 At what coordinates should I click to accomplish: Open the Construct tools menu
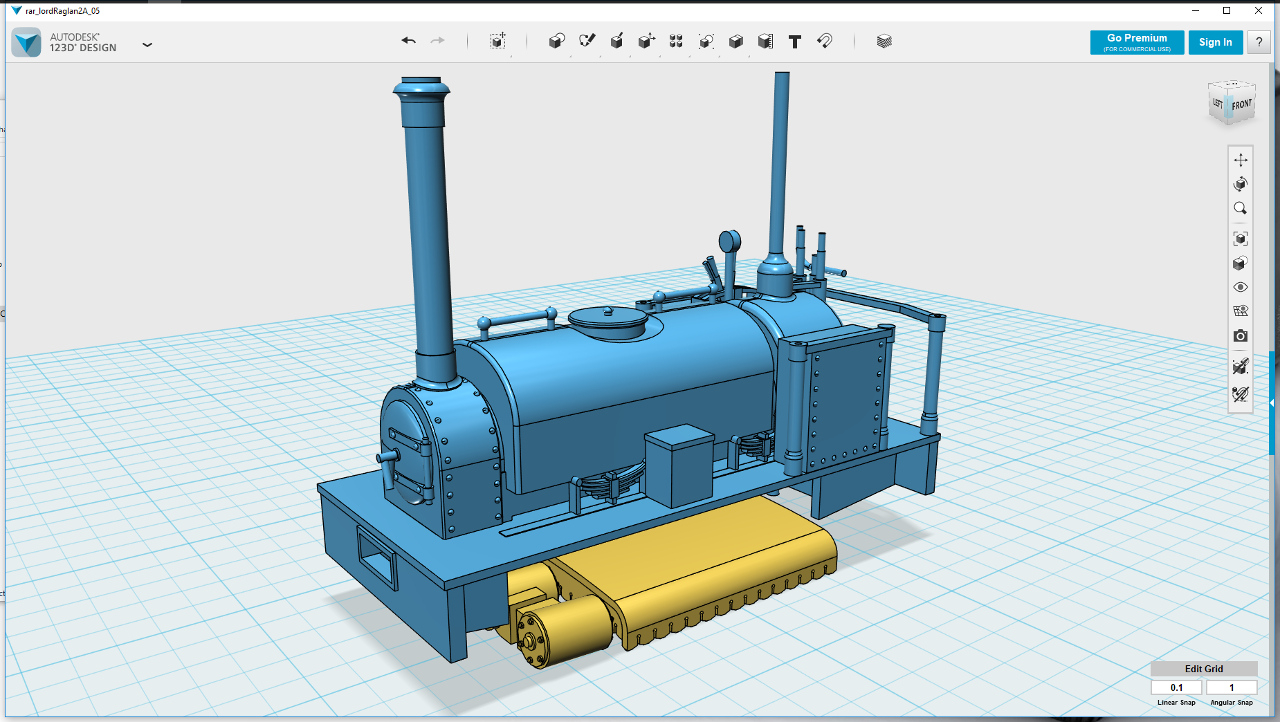(x=617, y=41)
